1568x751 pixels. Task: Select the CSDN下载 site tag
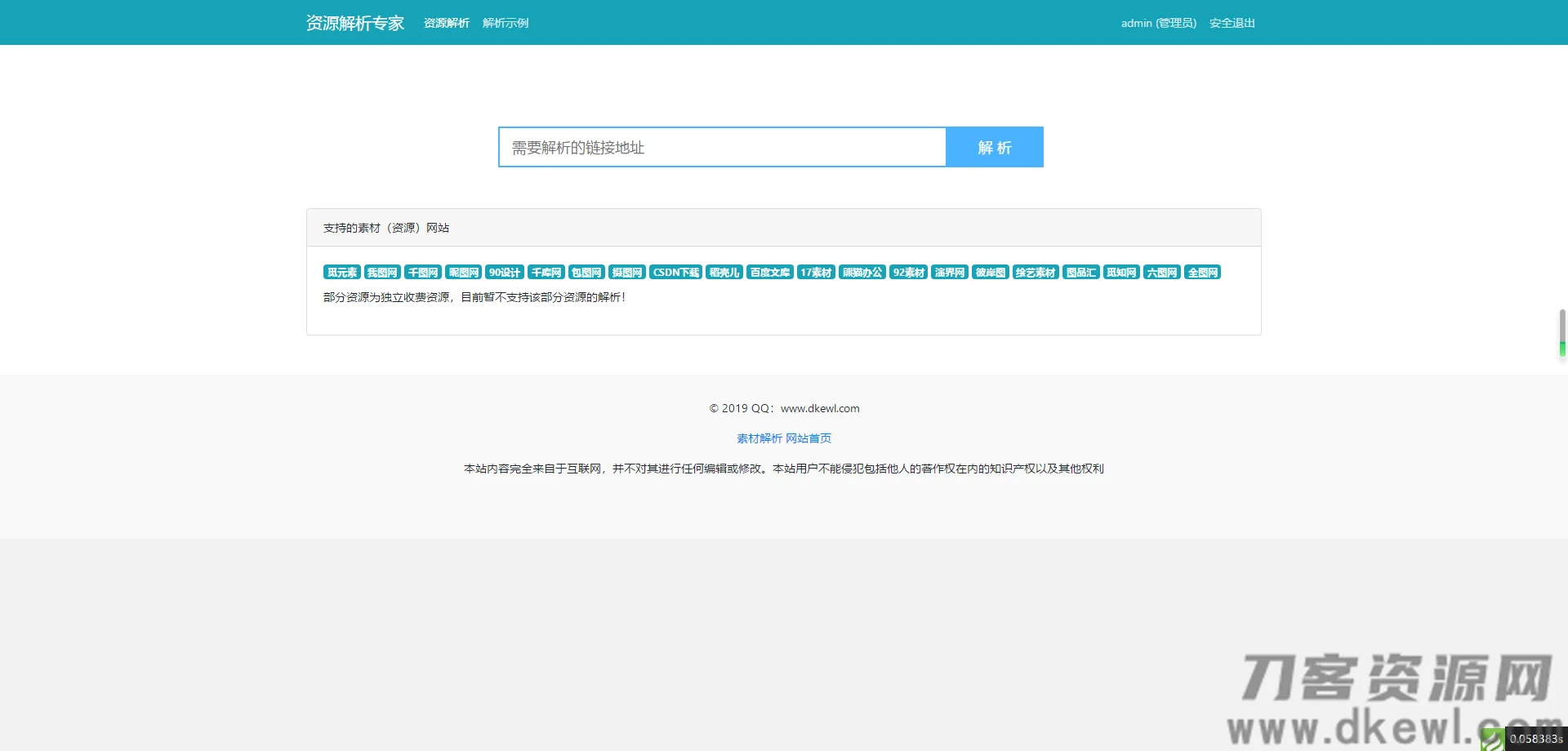click(x=675, y=272)
